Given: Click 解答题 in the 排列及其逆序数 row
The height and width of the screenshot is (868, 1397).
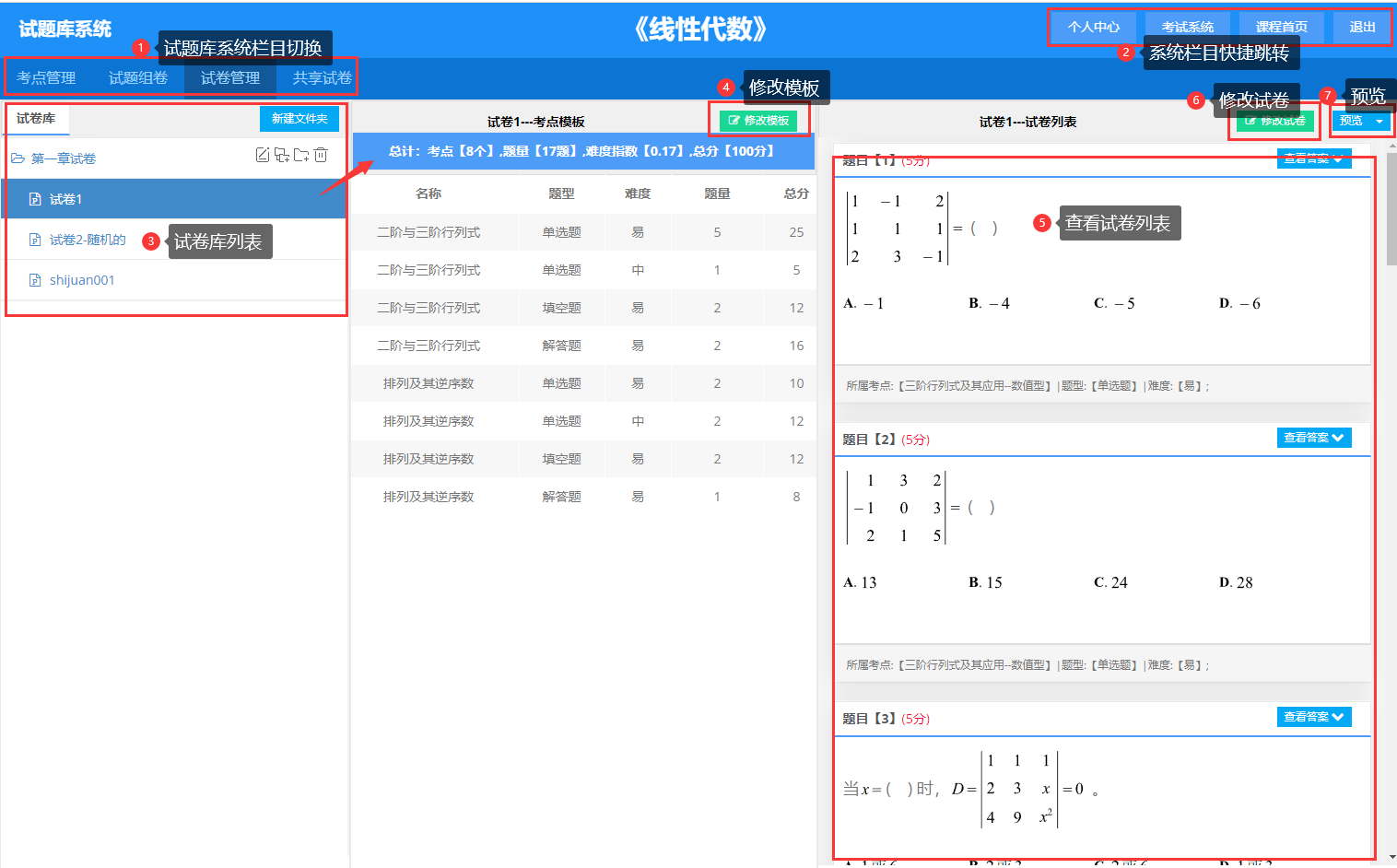Looking at the screenshot, I should coord(561,497).
